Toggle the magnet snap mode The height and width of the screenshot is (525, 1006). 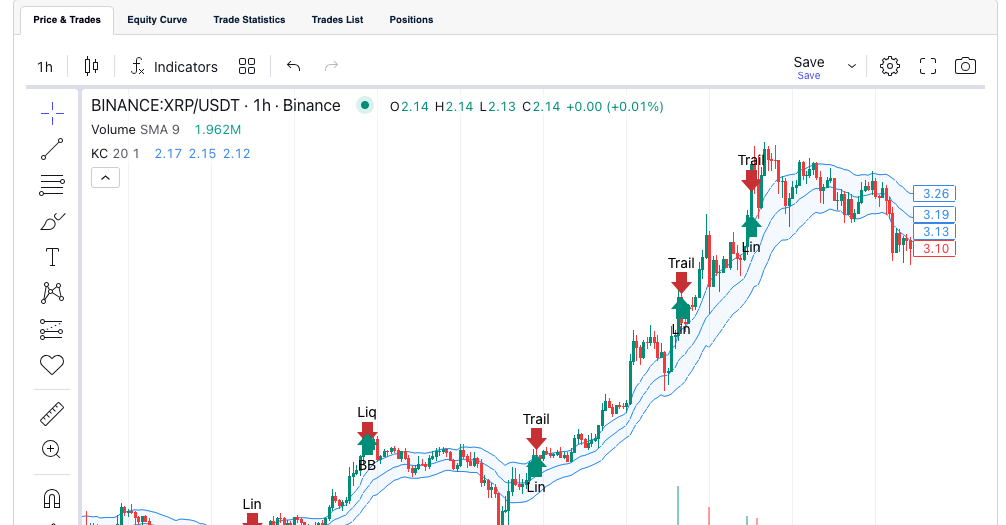[x=52, y=497]
